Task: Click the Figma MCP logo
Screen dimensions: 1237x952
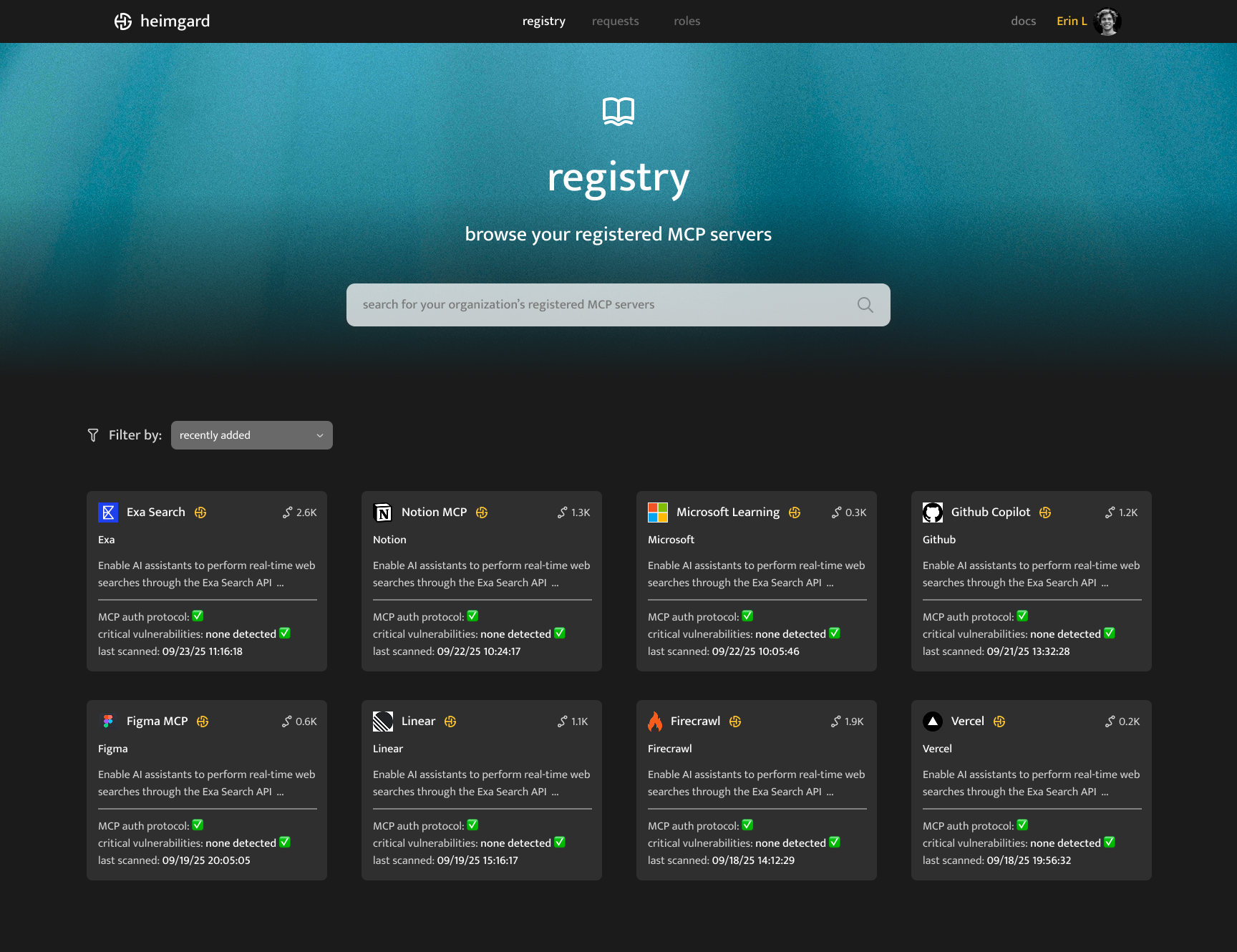Action: (x=108, y=721)
